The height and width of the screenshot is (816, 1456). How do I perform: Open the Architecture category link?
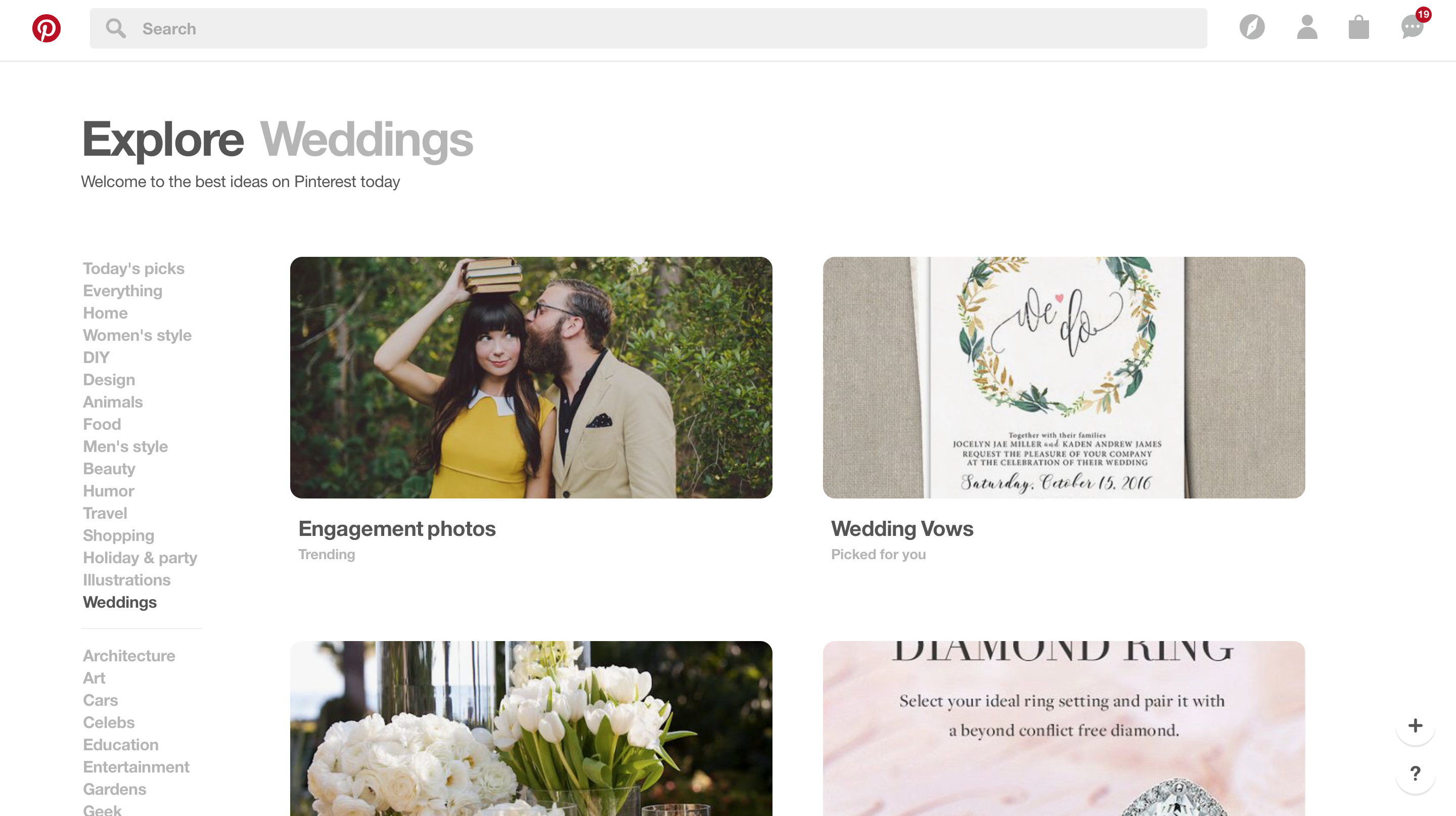coord(129,656)
